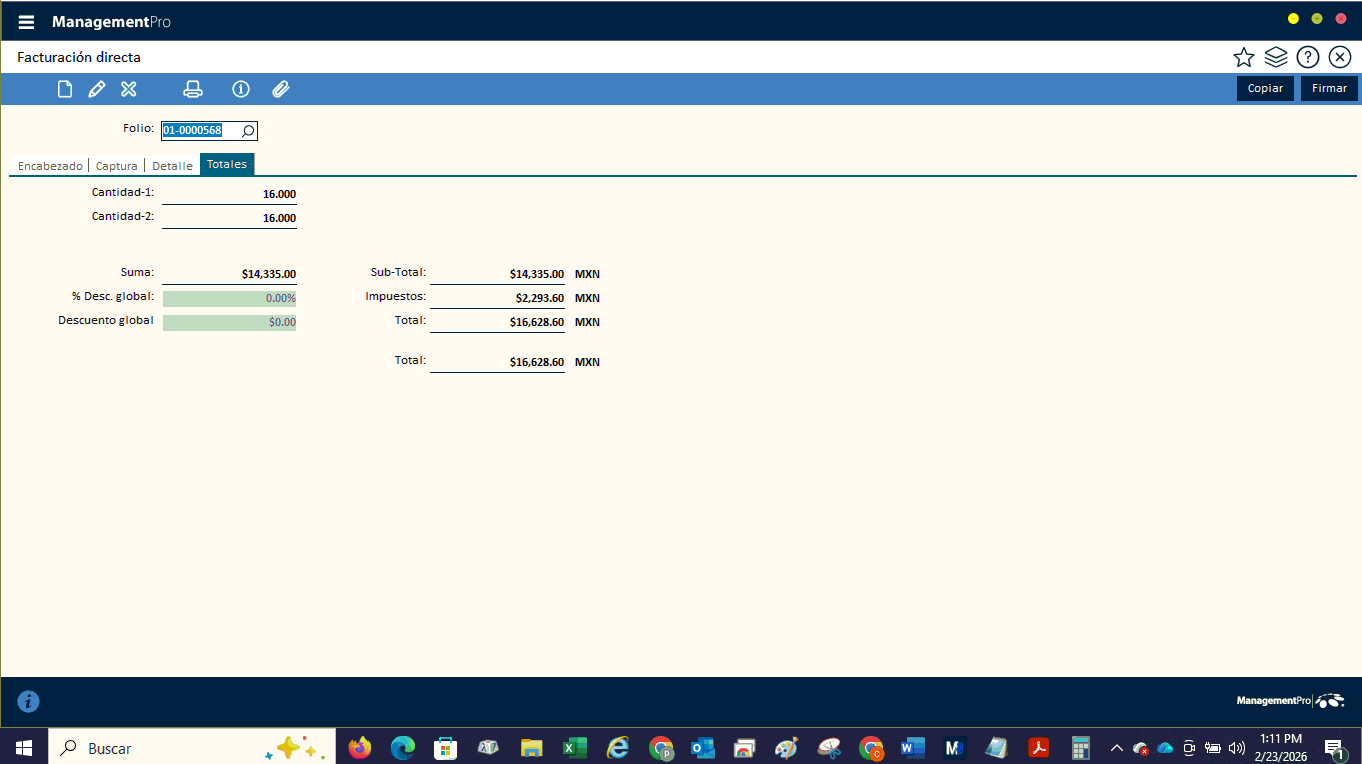Mark as favorite with star icon
1362x764 pixels.
pyautogui.click(x=1243, y=57)
